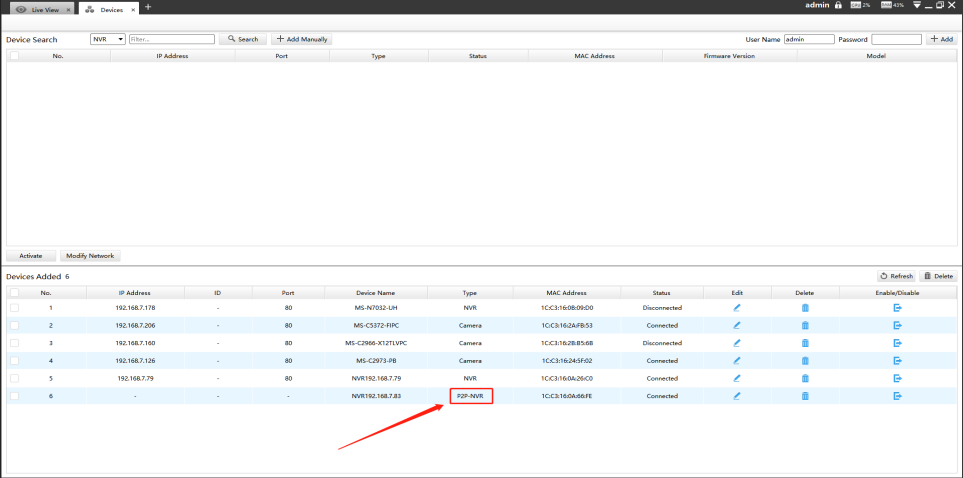Delete the MS-N7032-UH device with trash icon

click(805, 308)
